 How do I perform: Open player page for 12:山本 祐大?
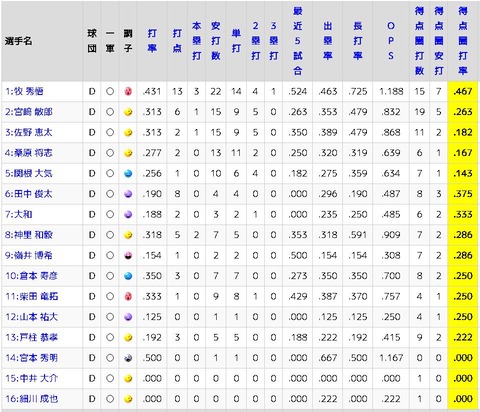(x=31, y=317)
